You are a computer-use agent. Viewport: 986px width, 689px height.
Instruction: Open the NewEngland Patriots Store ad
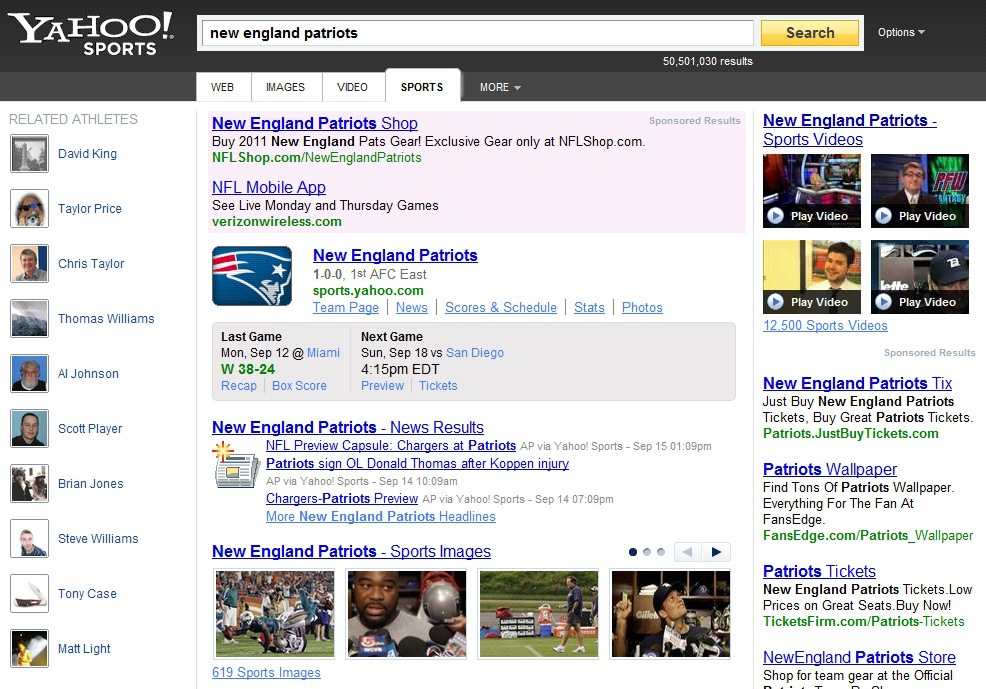(859, 658)
